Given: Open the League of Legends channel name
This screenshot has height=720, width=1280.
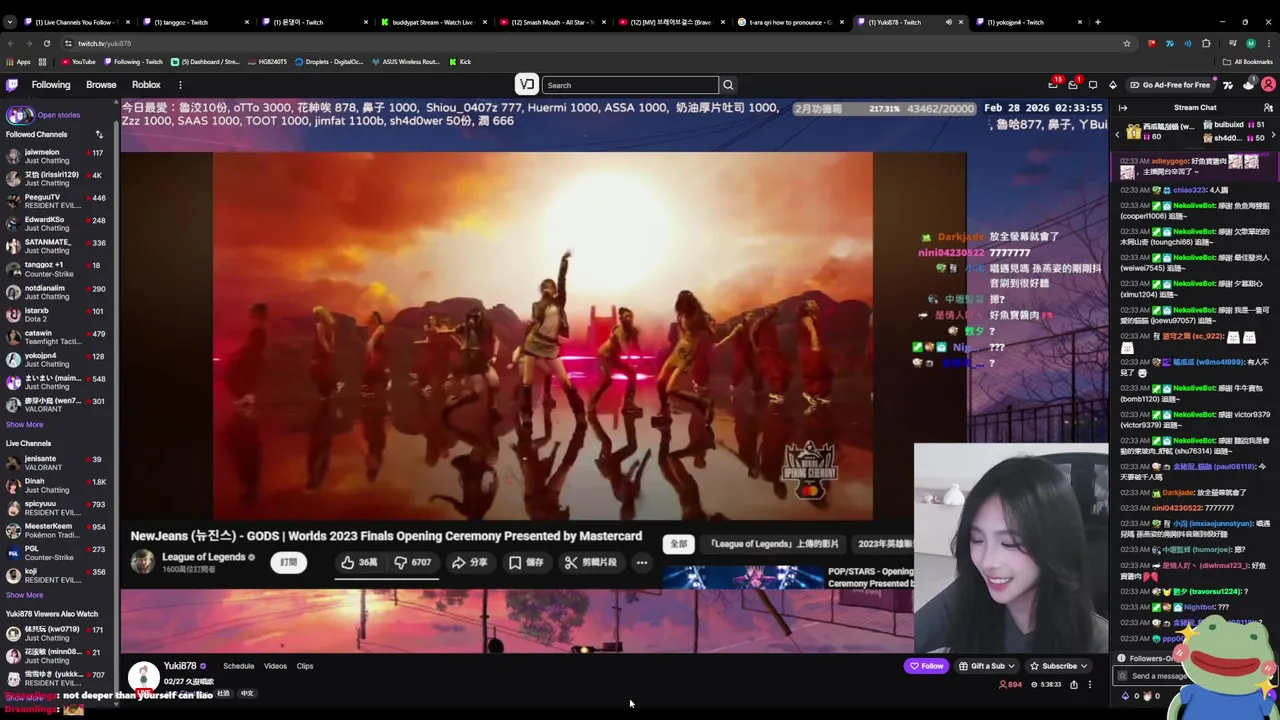Looking at the screenshot, I should (204, 557).
